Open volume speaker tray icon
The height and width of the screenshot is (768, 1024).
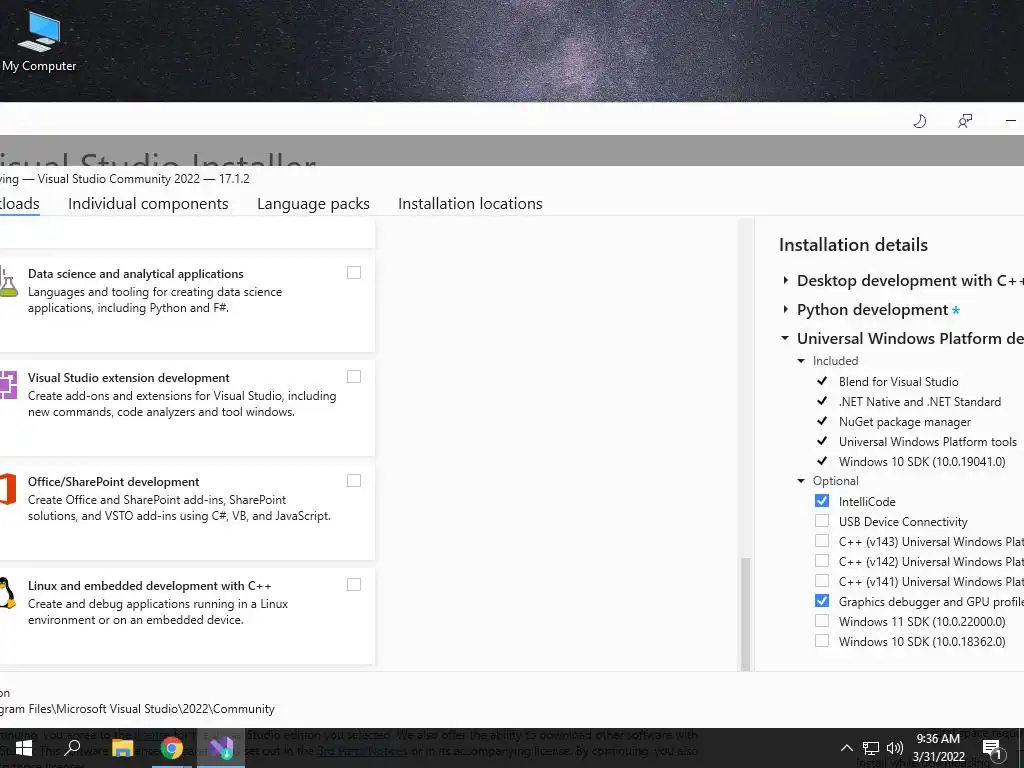coord(895,748)
